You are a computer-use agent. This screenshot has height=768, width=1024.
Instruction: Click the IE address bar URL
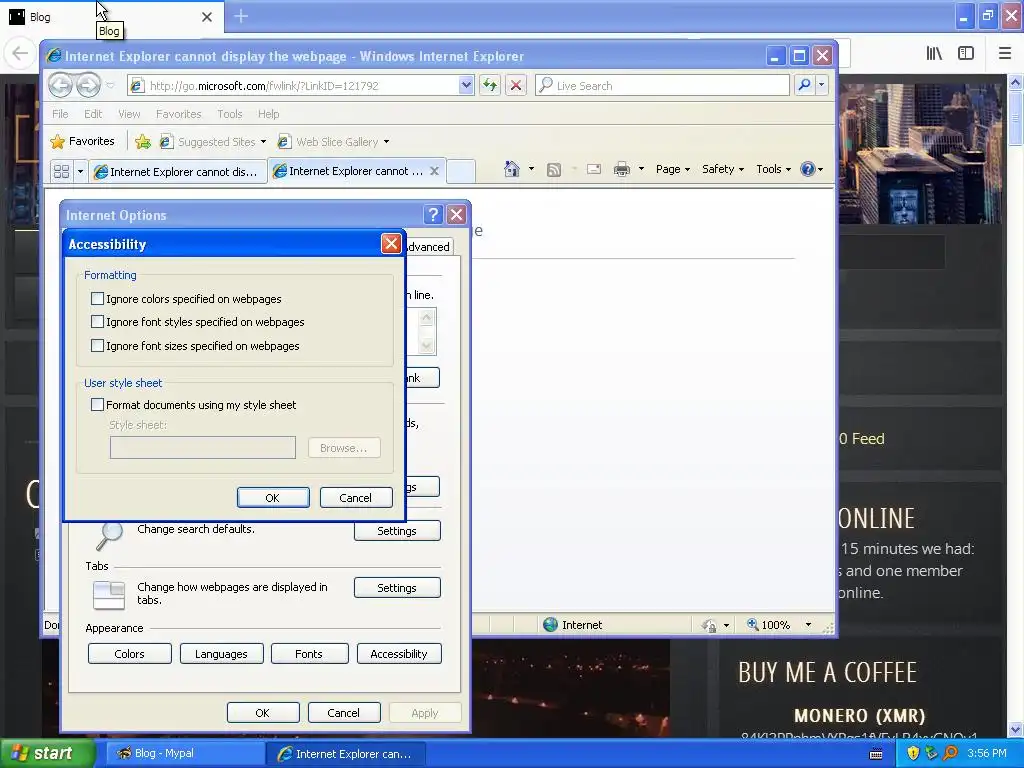(264, 86)
